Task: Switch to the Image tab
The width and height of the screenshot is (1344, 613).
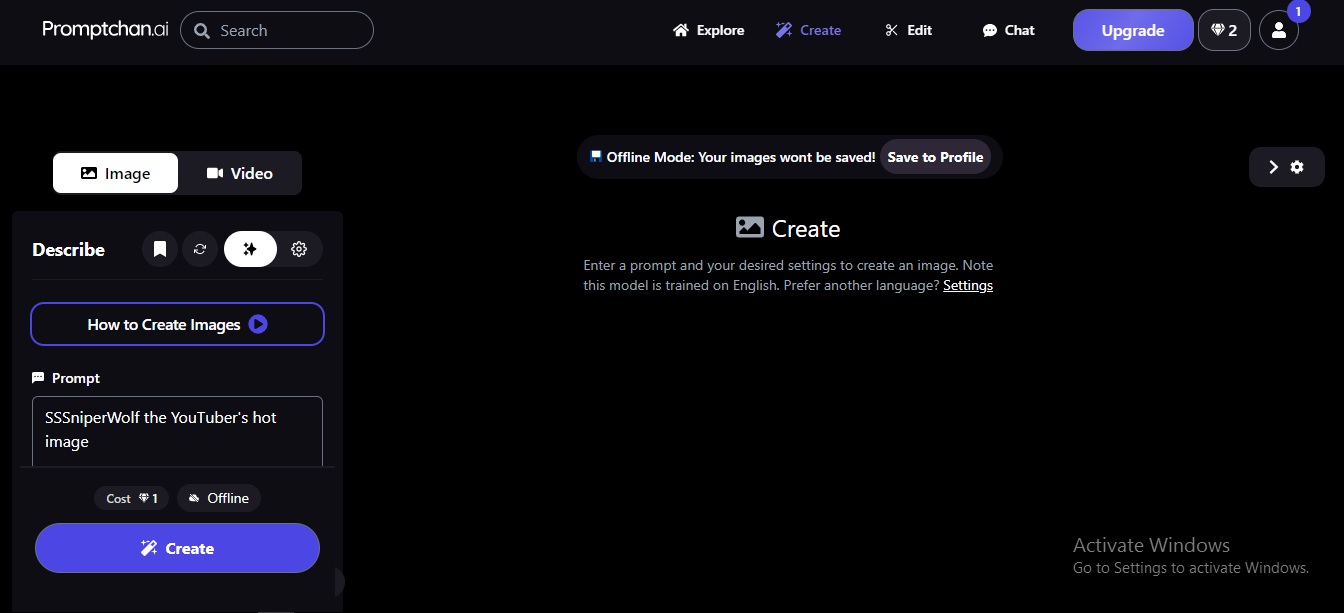Action: click(x=115, y=173)
